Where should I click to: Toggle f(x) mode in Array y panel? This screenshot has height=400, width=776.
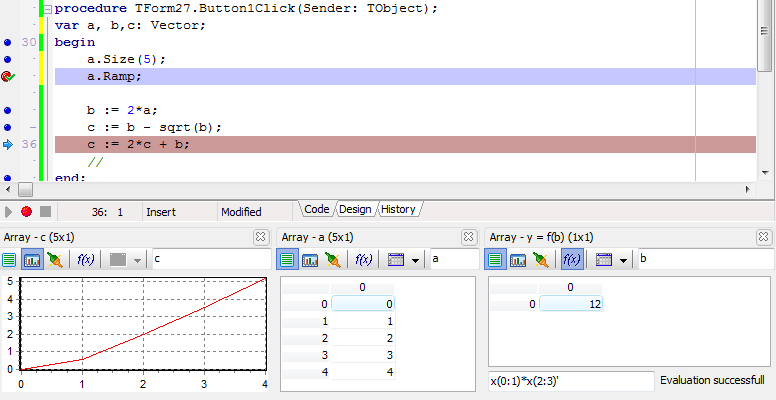tap(570, 260)
